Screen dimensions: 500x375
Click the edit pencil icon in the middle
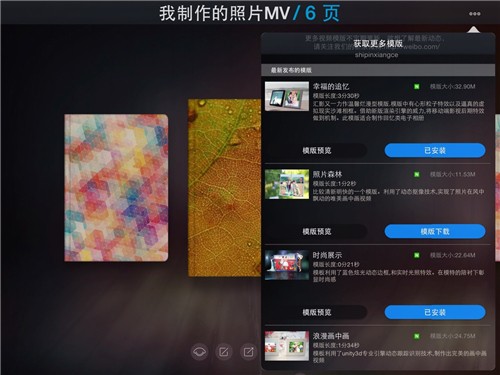(x=224, y=352)
